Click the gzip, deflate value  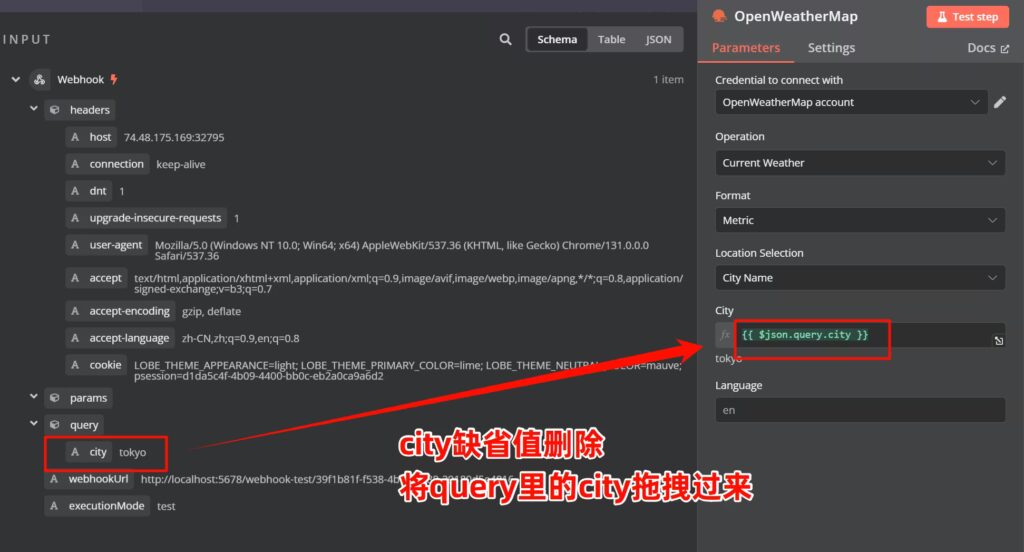211,312
